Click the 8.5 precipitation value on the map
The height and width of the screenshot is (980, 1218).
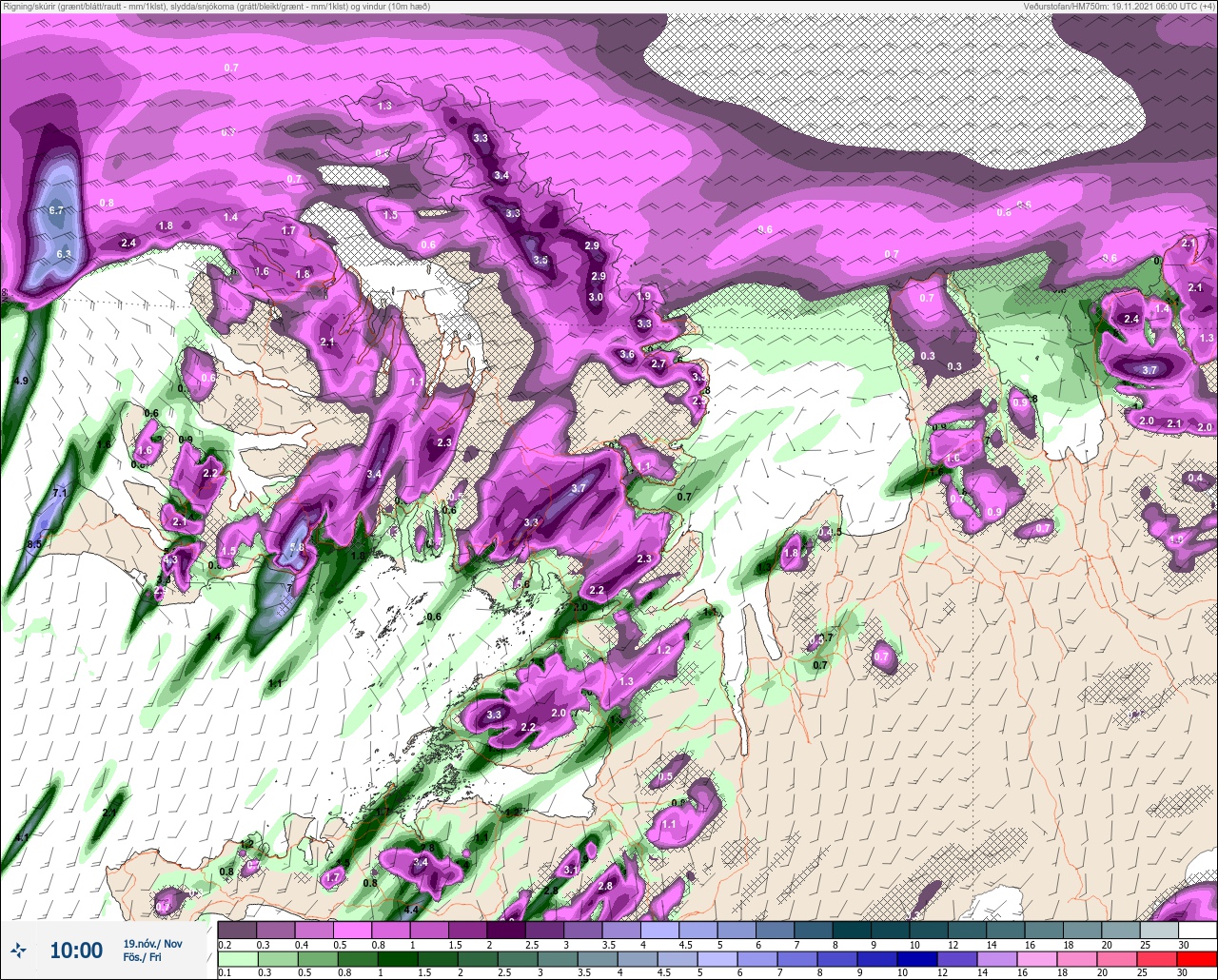[34, 544]
